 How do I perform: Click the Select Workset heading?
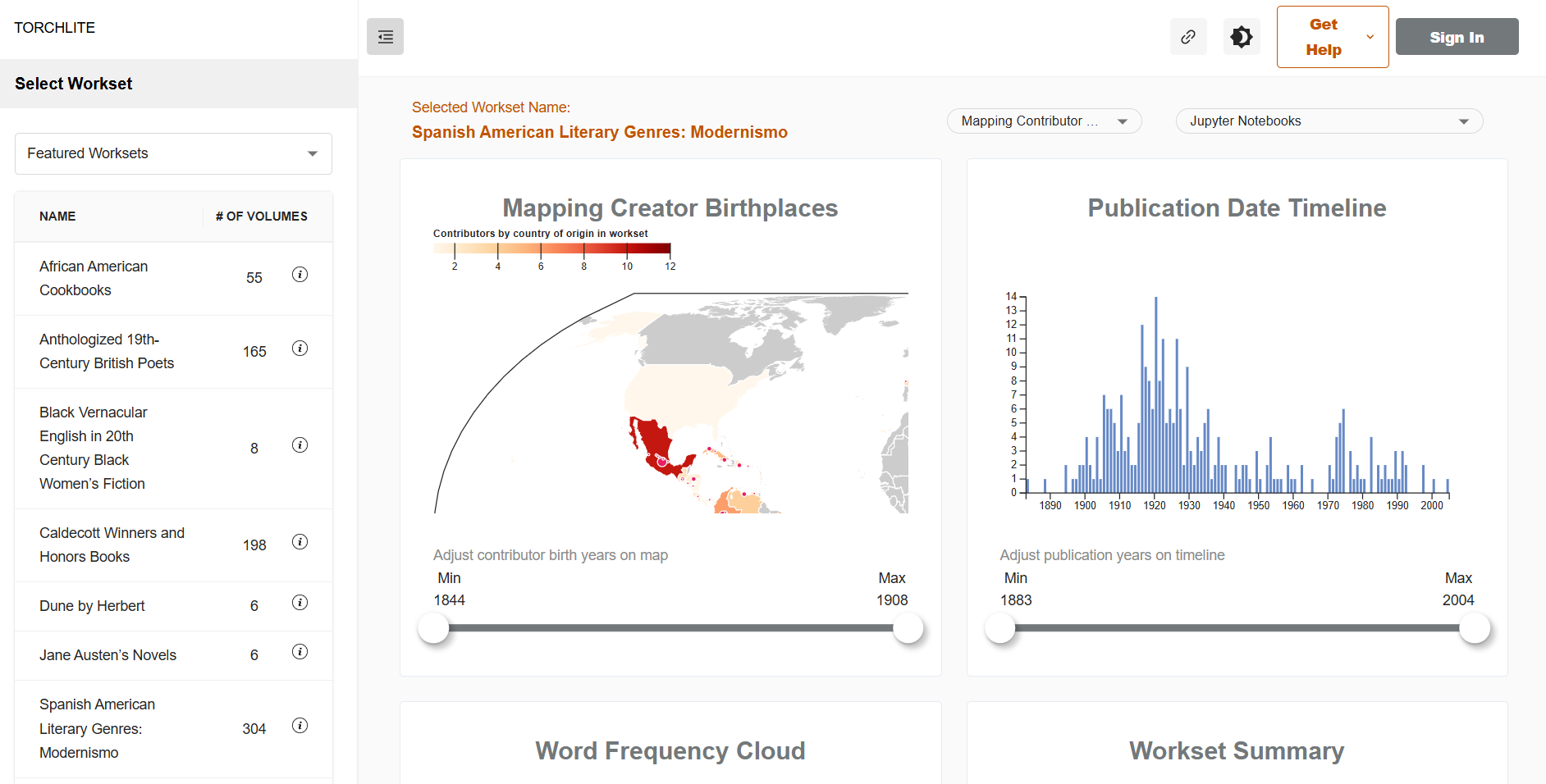(x=73, y=84)
